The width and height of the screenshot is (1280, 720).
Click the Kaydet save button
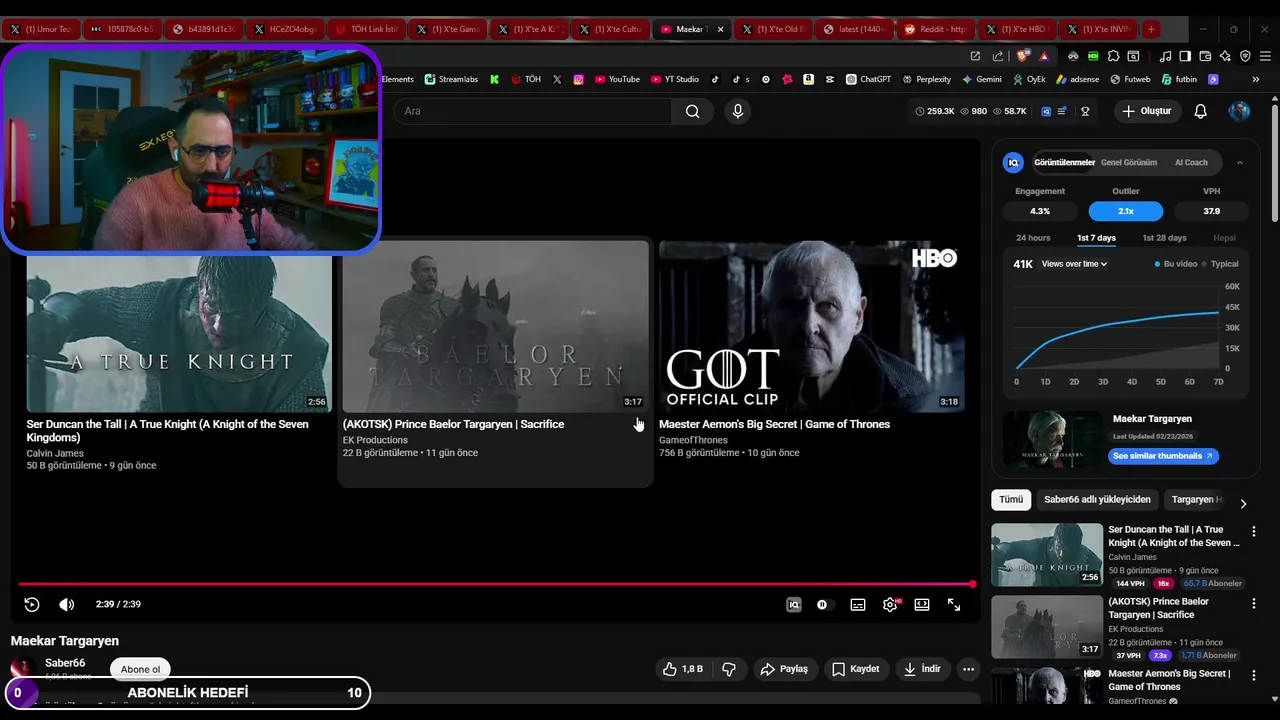coord(856,669)
